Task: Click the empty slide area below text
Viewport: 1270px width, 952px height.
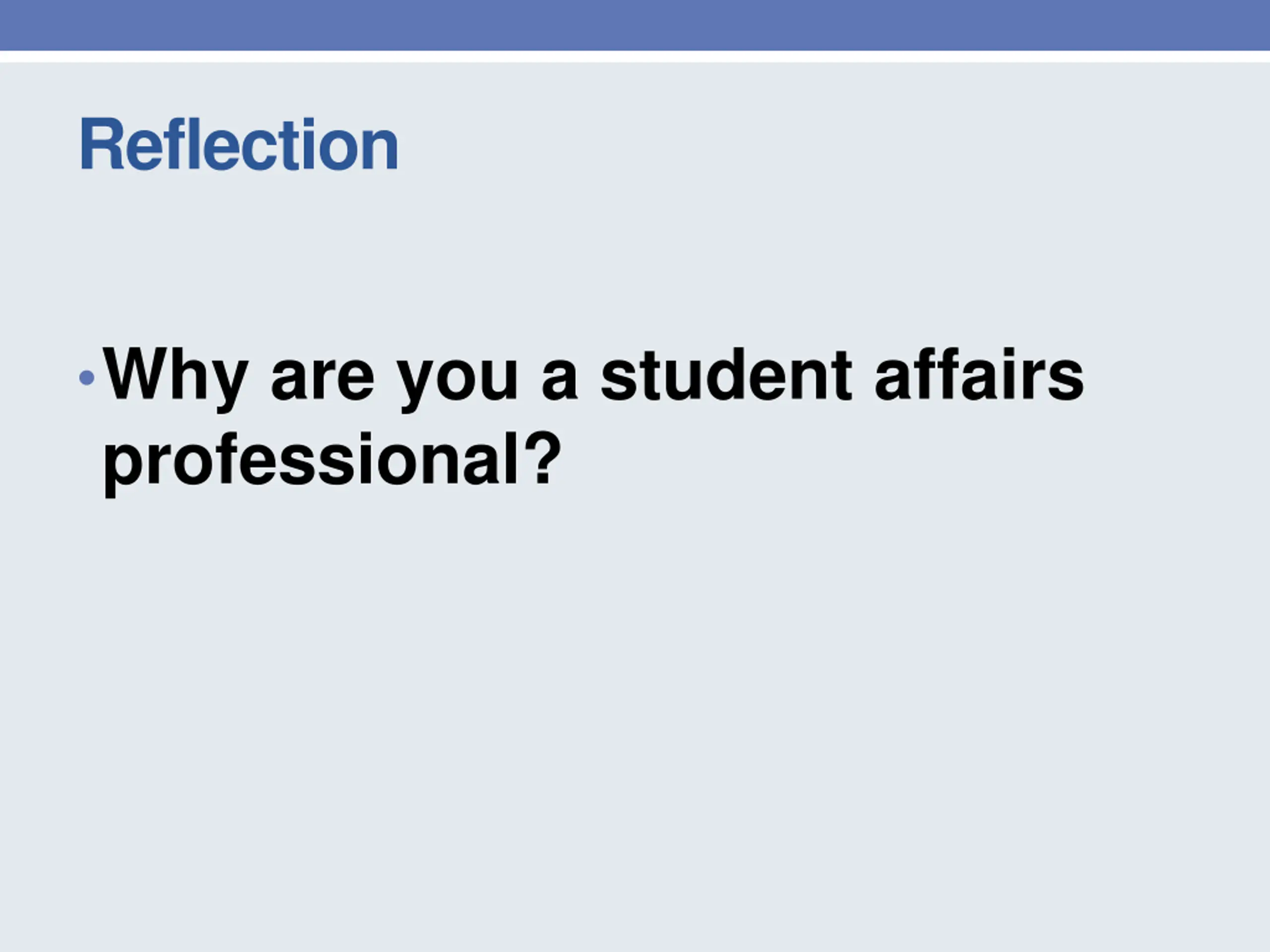Action: point(635,717)
